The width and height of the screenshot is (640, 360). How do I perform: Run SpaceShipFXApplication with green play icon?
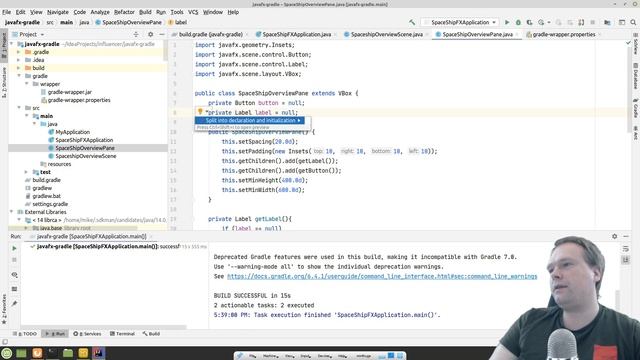507,22
